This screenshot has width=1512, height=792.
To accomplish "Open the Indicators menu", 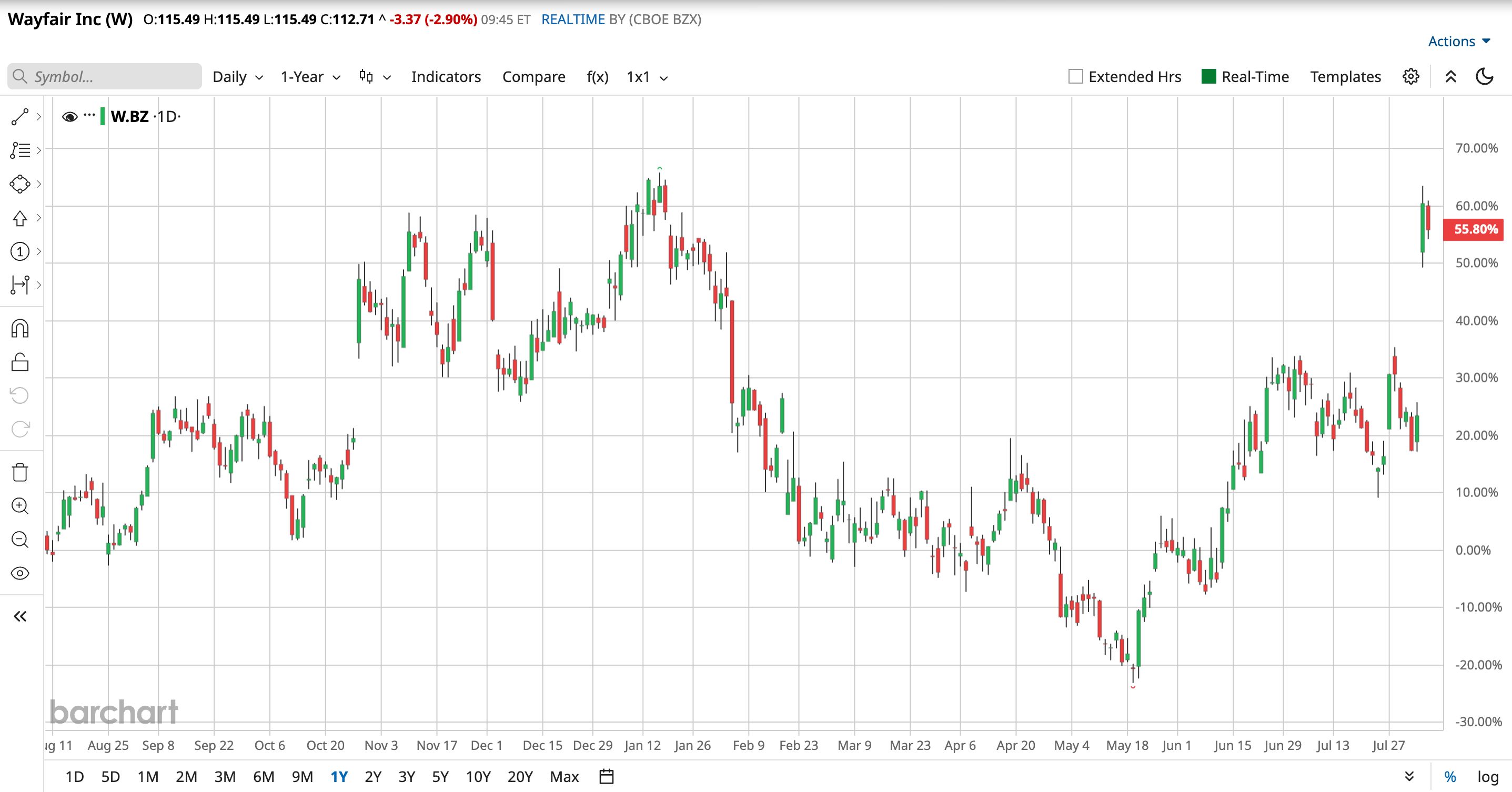I will pyautogui.click(x=446, y=77).
